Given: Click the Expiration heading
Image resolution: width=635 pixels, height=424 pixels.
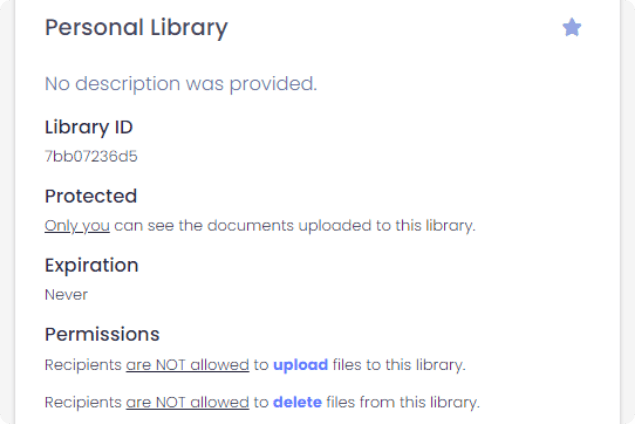Looking at the screenshot, I should click(x=91, y=265).
